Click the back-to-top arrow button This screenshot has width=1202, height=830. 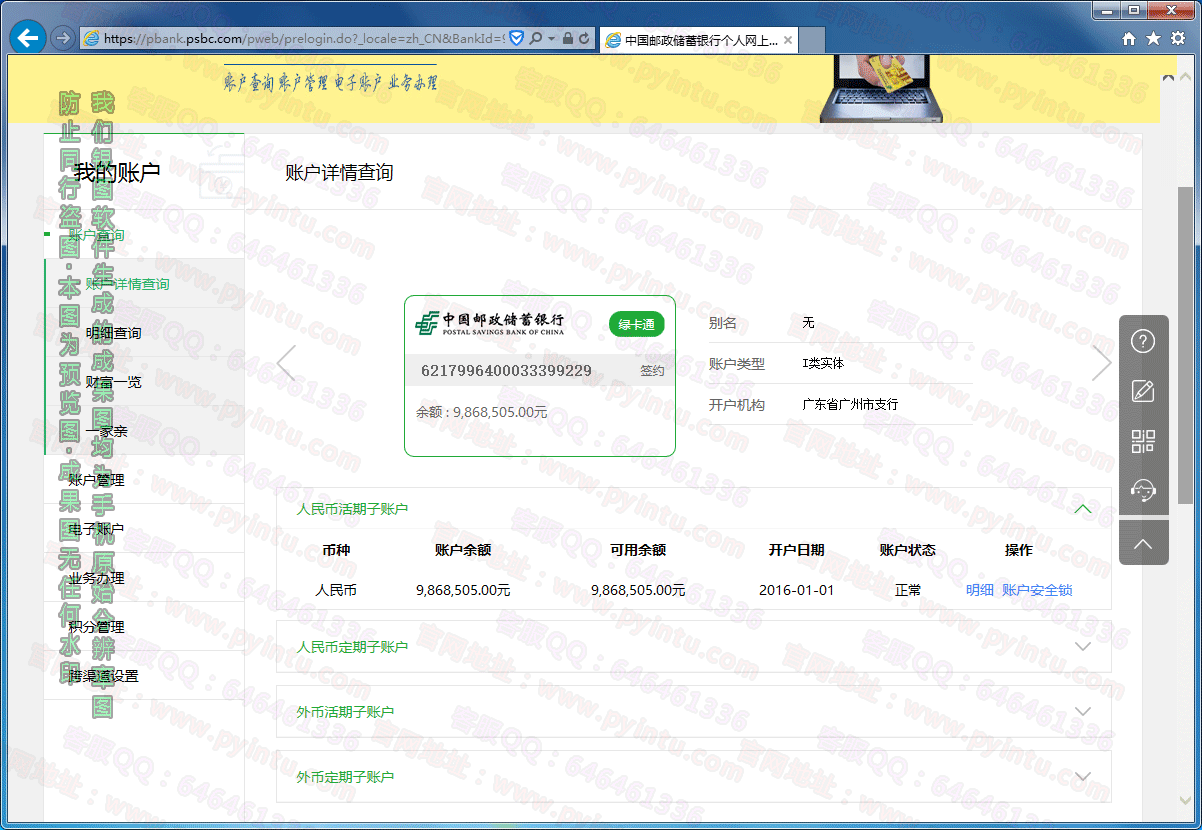pos(1143,543)
